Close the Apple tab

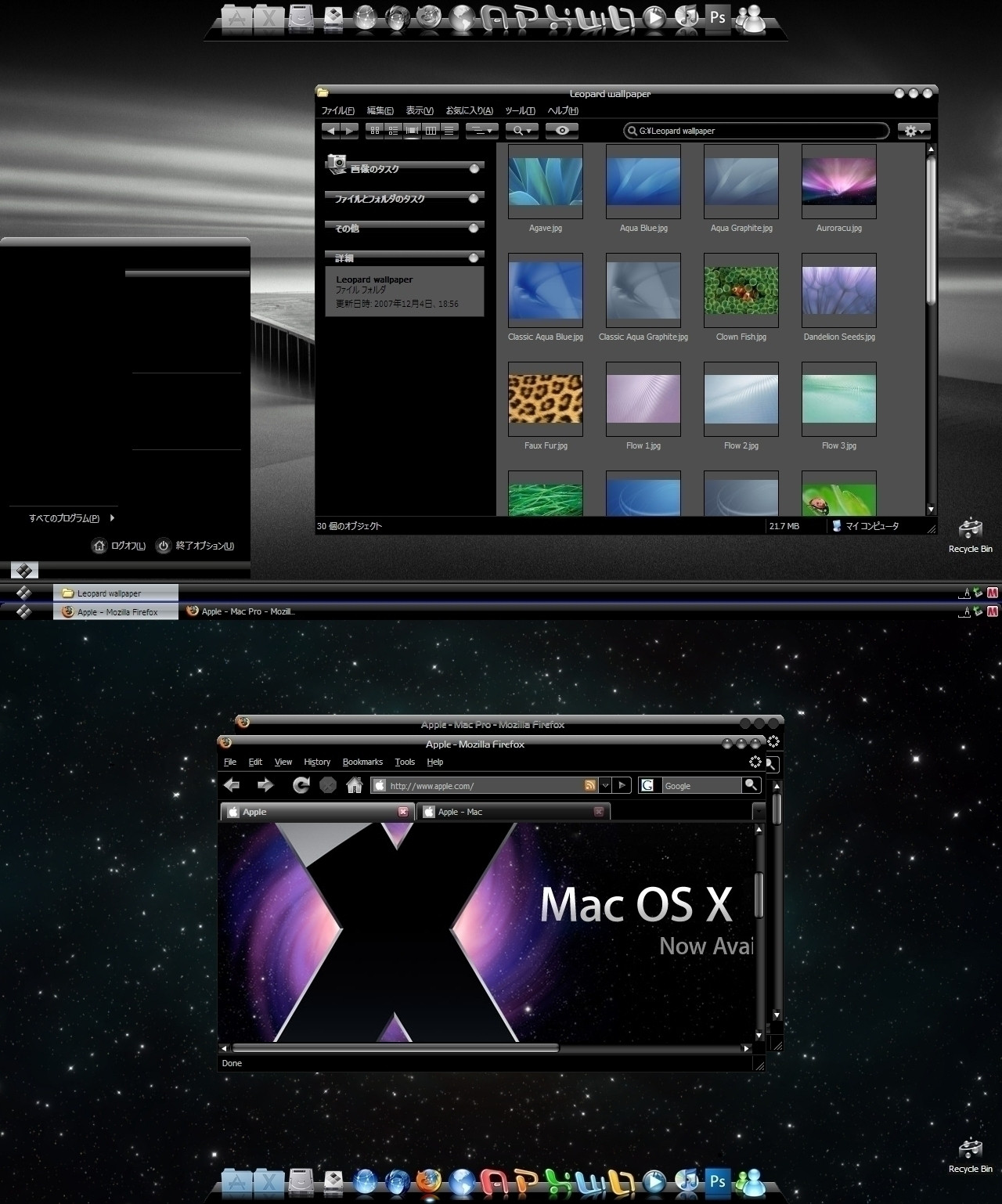[403, 812]
